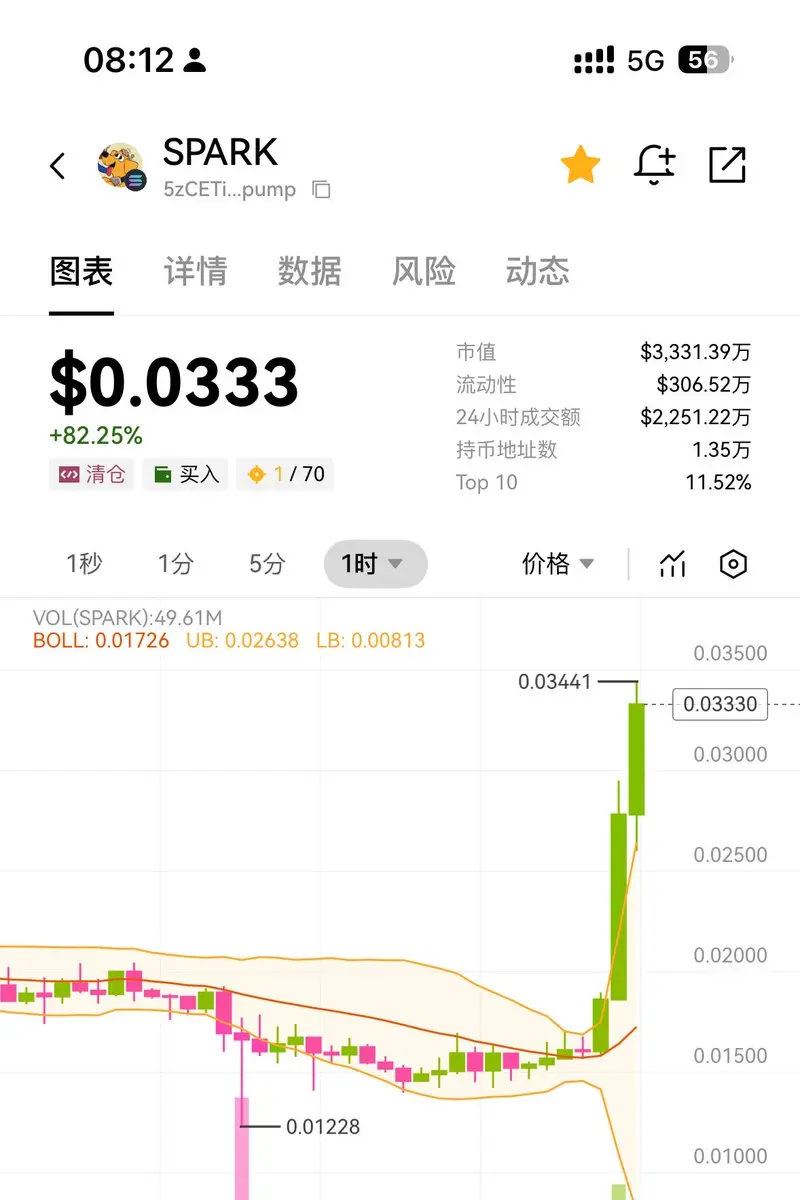This screenshot has width=800, height=1200.
Task: Toggle the yellow favorite star
Action: pos(580,164)
